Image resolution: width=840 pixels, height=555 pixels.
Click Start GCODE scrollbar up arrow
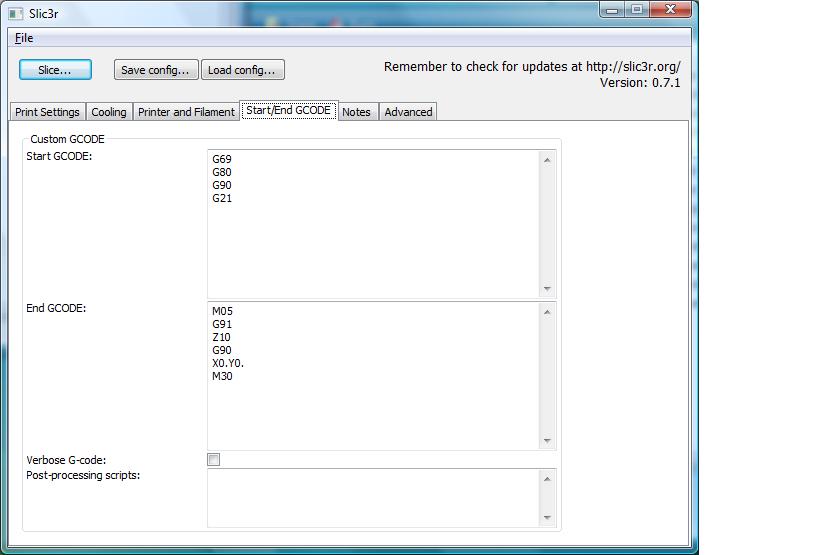pos(547,160)
